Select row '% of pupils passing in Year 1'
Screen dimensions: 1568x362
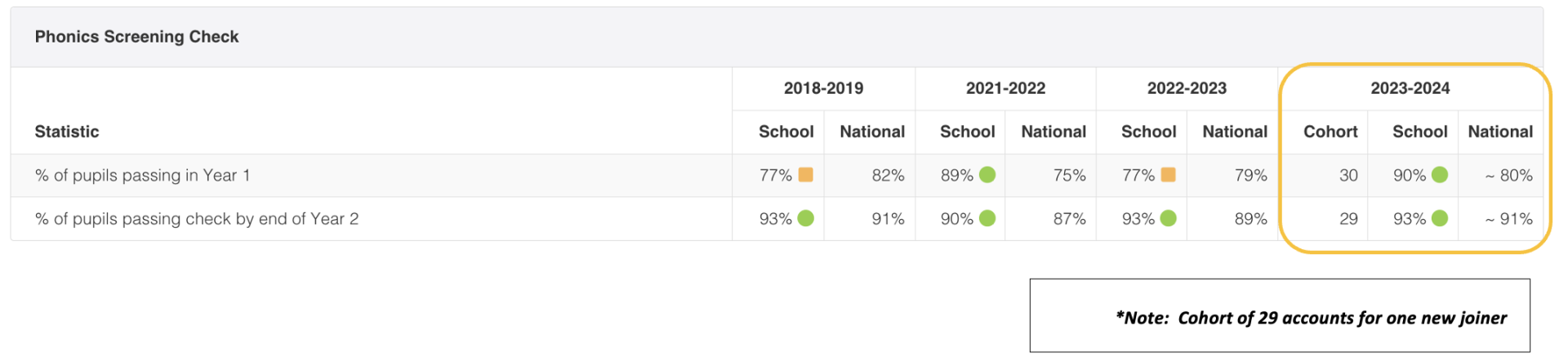(777, 175)
